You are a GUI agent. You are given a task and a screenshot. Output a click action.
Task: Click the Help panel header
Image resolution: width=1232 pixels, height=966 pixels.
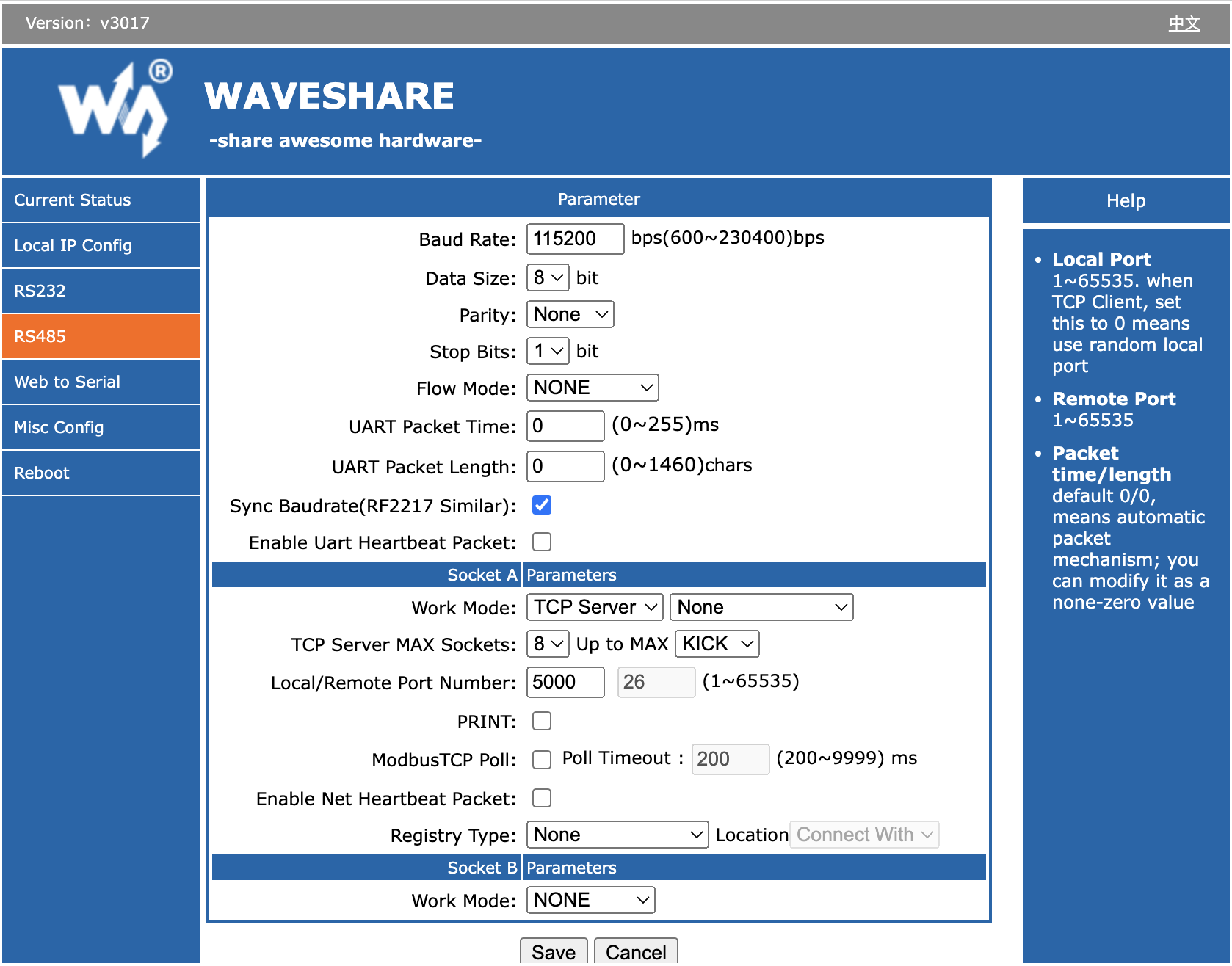(1126, 200)
